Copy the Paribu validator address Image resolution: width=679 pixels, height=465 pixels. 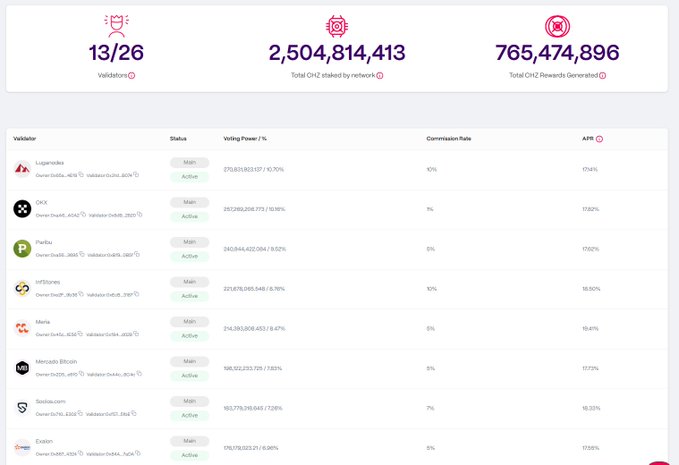[x=136, y=255]
